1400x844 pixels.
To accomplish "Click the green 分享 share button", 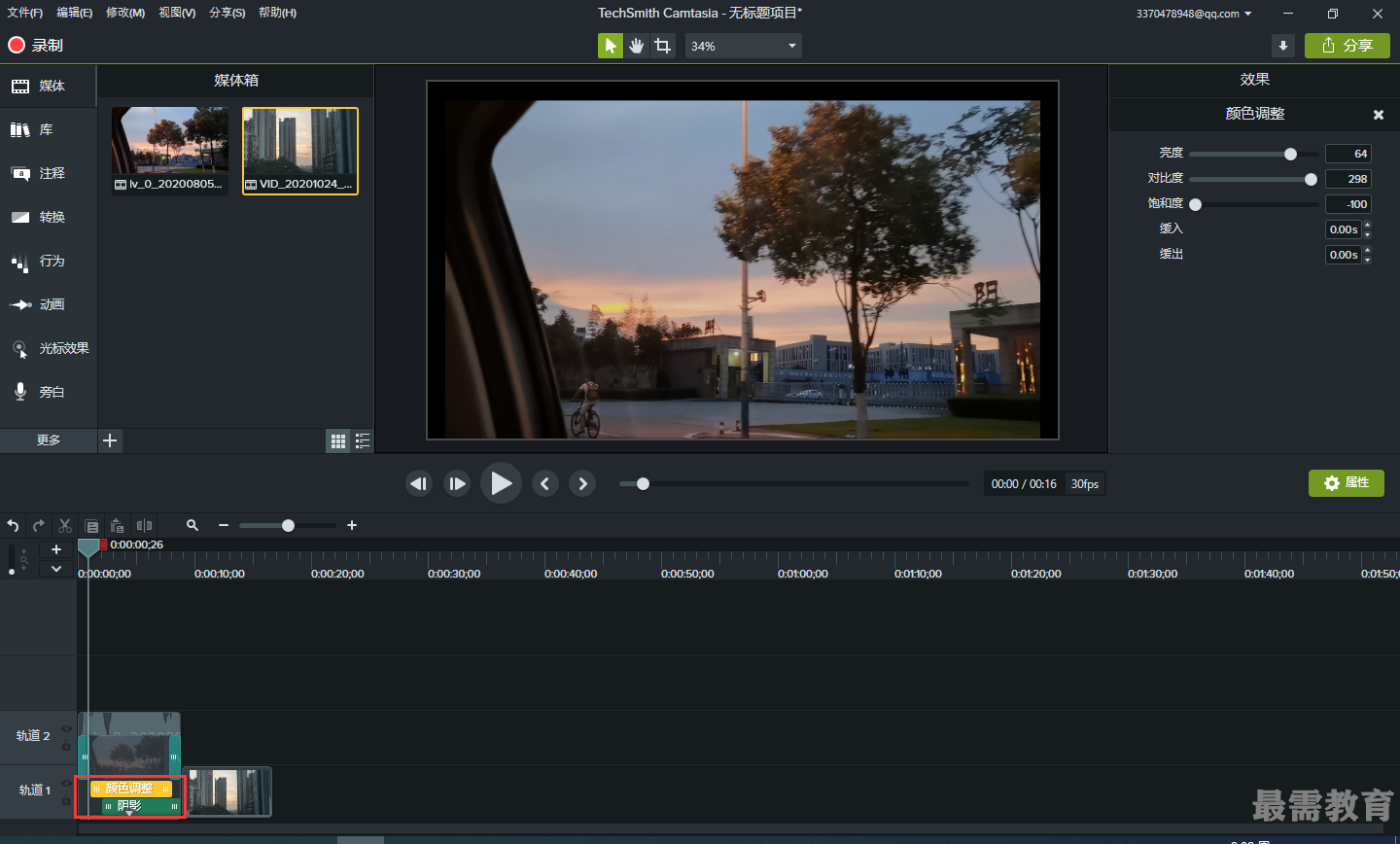I will [1347, 46].
